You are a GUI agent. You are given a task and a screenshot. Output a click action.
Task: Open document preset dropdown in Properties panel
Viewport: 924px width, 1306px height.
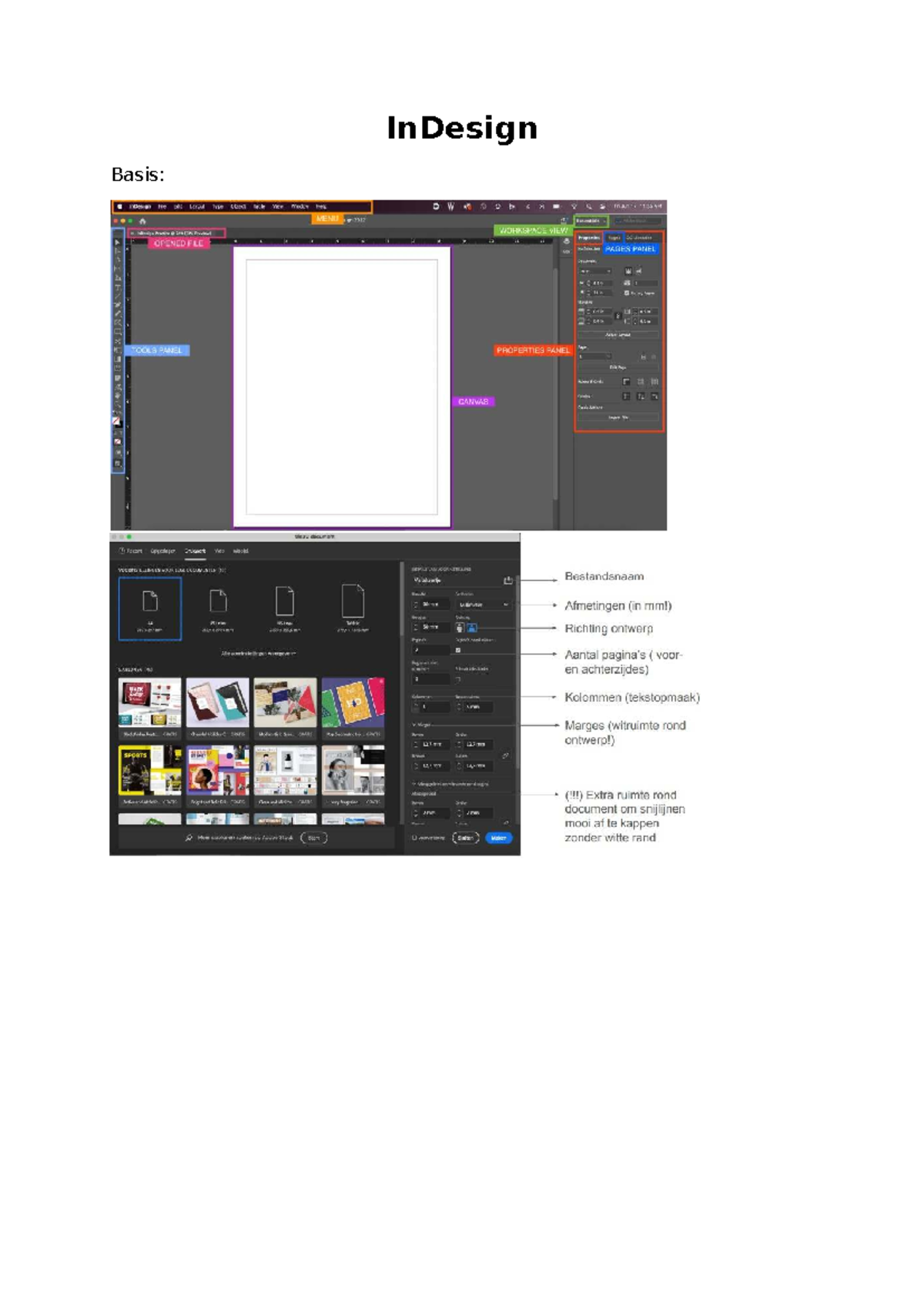click(595, 271)
